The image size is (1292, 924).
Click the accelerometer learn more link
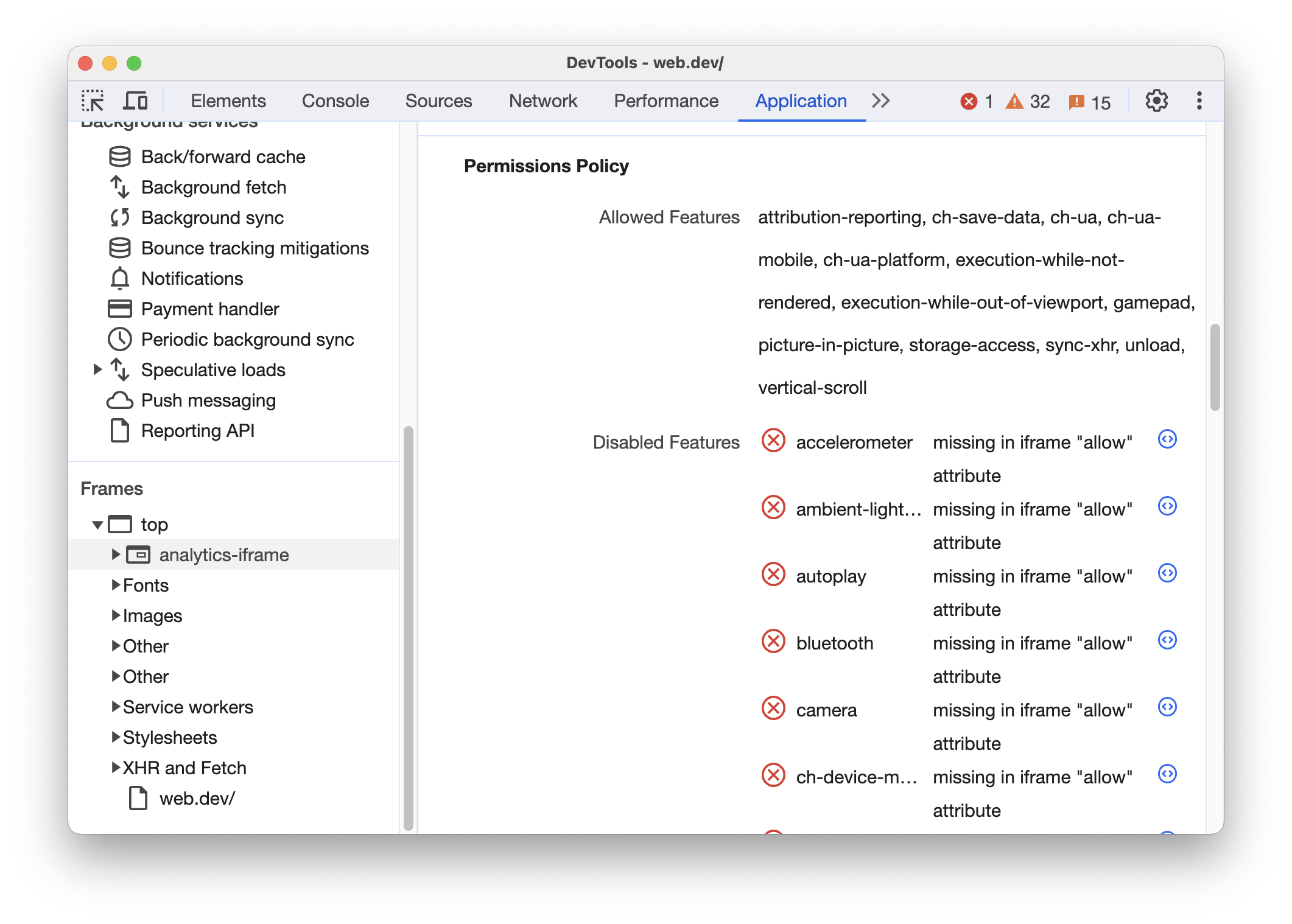[1167, 440]
